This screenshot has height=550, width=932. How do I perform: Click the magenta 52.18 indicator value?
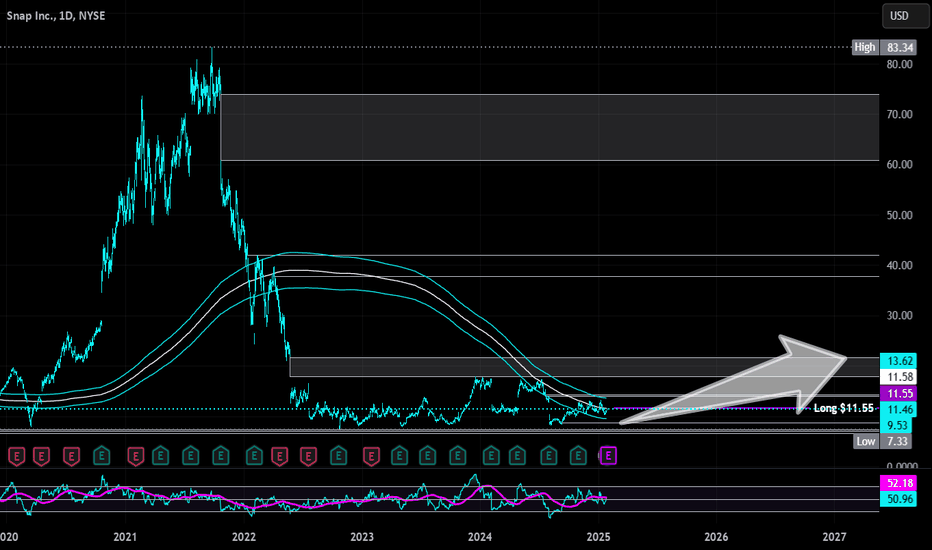click(898, 483)
